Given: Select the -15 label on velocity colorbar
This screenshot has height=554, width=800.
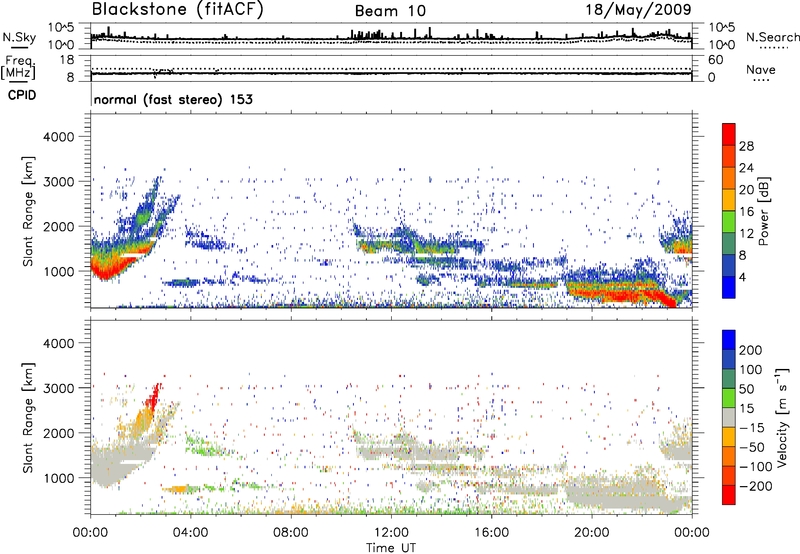Looking at the screenshot, I should coord(752,428).
